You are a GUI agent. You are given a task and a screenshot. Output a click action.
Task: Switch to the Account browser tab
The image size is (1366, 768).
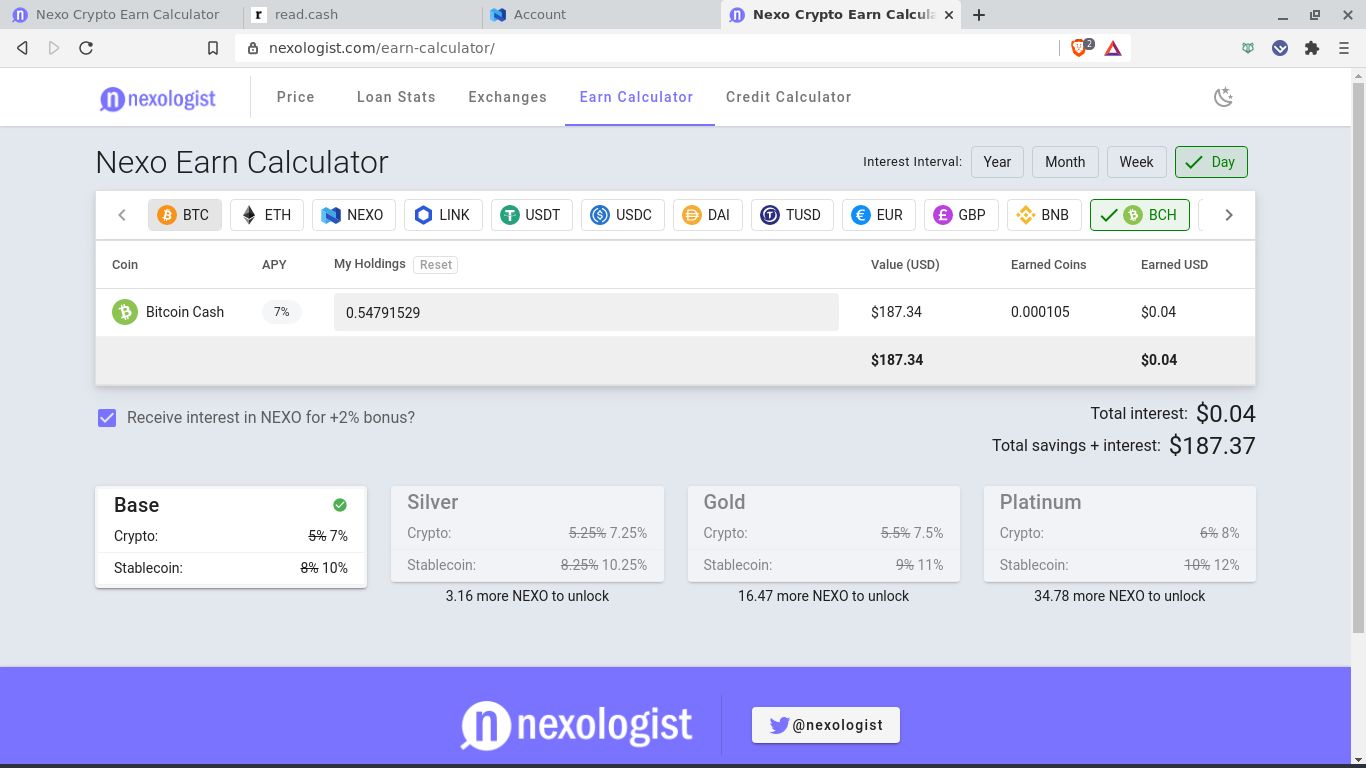pos(600,15)
